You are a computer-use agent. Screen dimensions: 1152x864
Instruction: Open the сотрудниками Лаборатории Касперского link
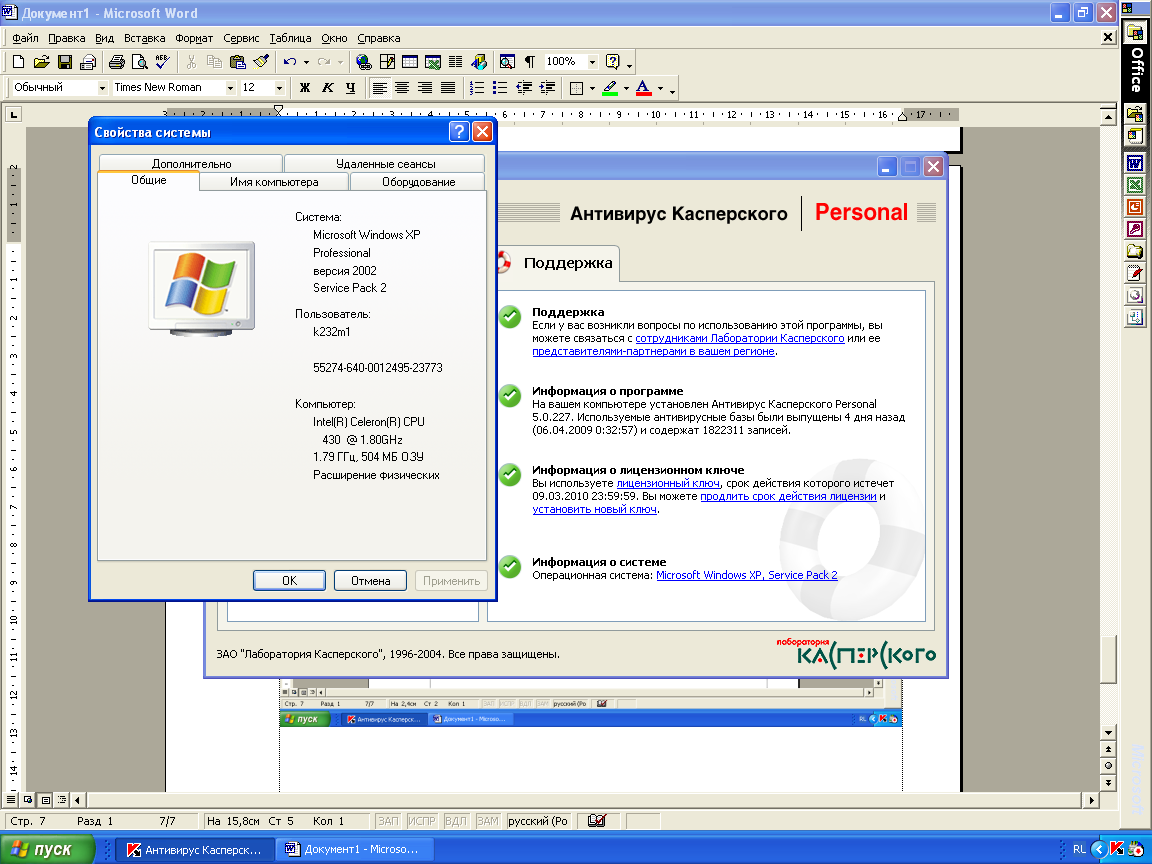click(x=740, y=339)
